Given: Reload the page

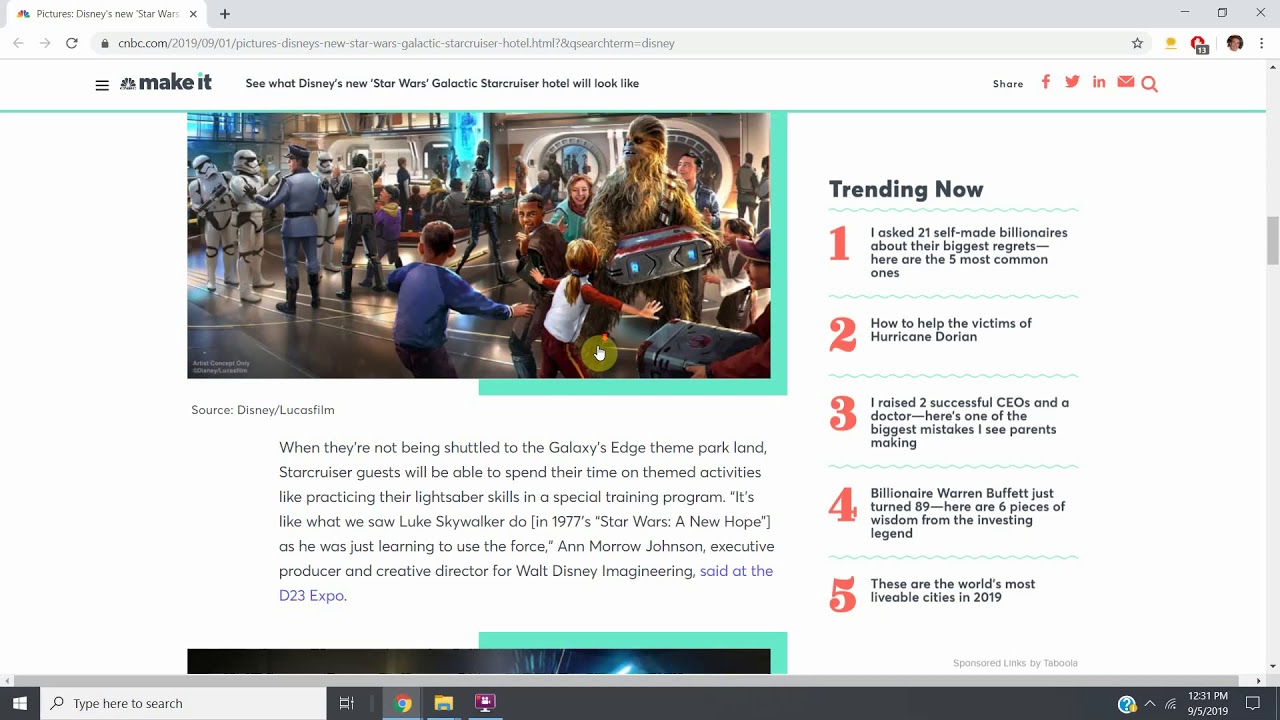Looking at the screenshot, I should coord(72,43).
